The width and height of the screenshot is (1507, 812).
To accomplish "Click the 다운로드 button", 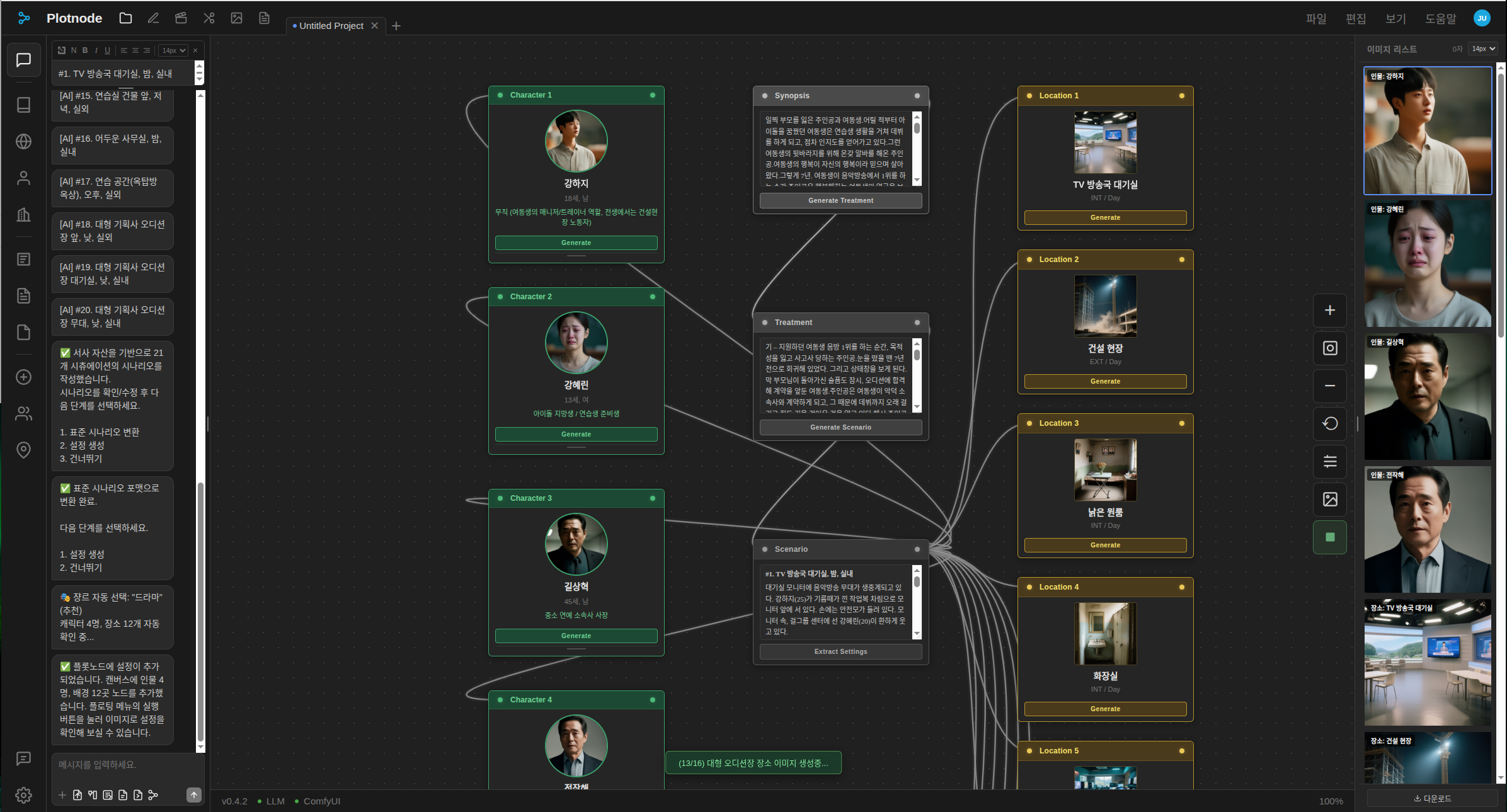I will [x=1432, y=798].
